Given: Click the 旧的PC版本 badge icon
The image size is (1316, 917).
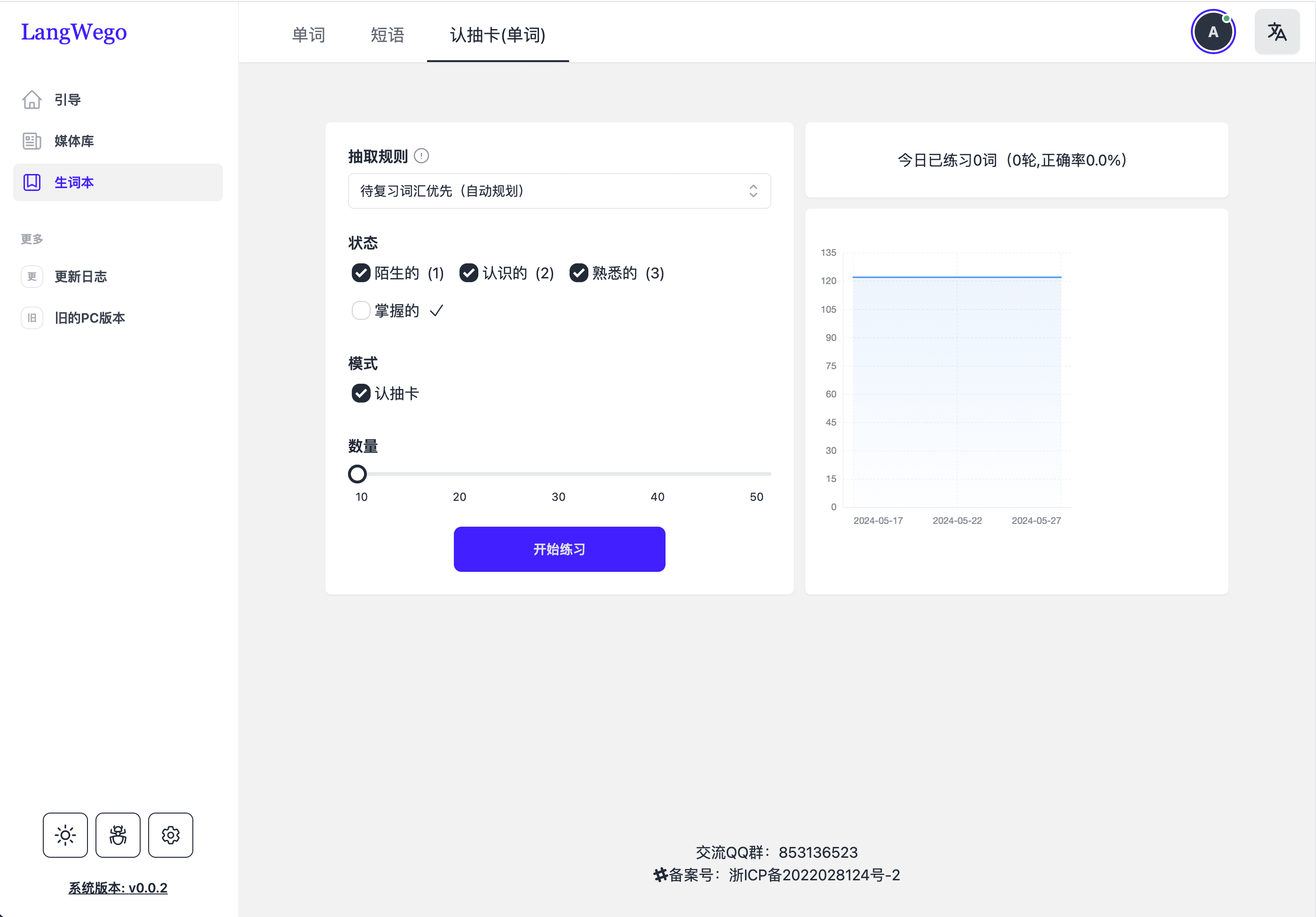Looking at the screenshot, I should [32, 317].
